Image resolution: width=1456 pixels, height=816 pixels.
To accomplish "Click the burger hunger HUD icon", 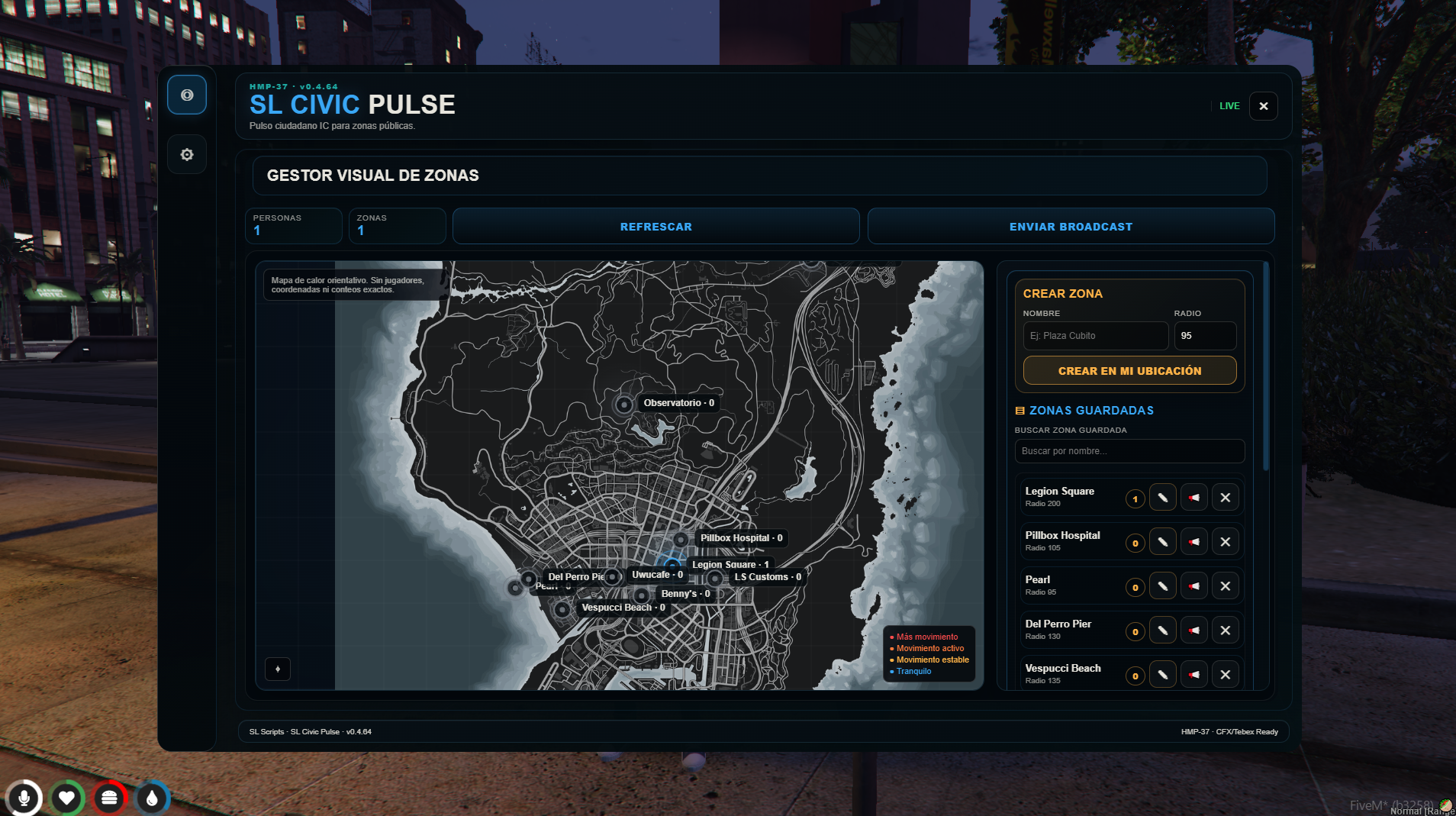I will coord(109,798).
